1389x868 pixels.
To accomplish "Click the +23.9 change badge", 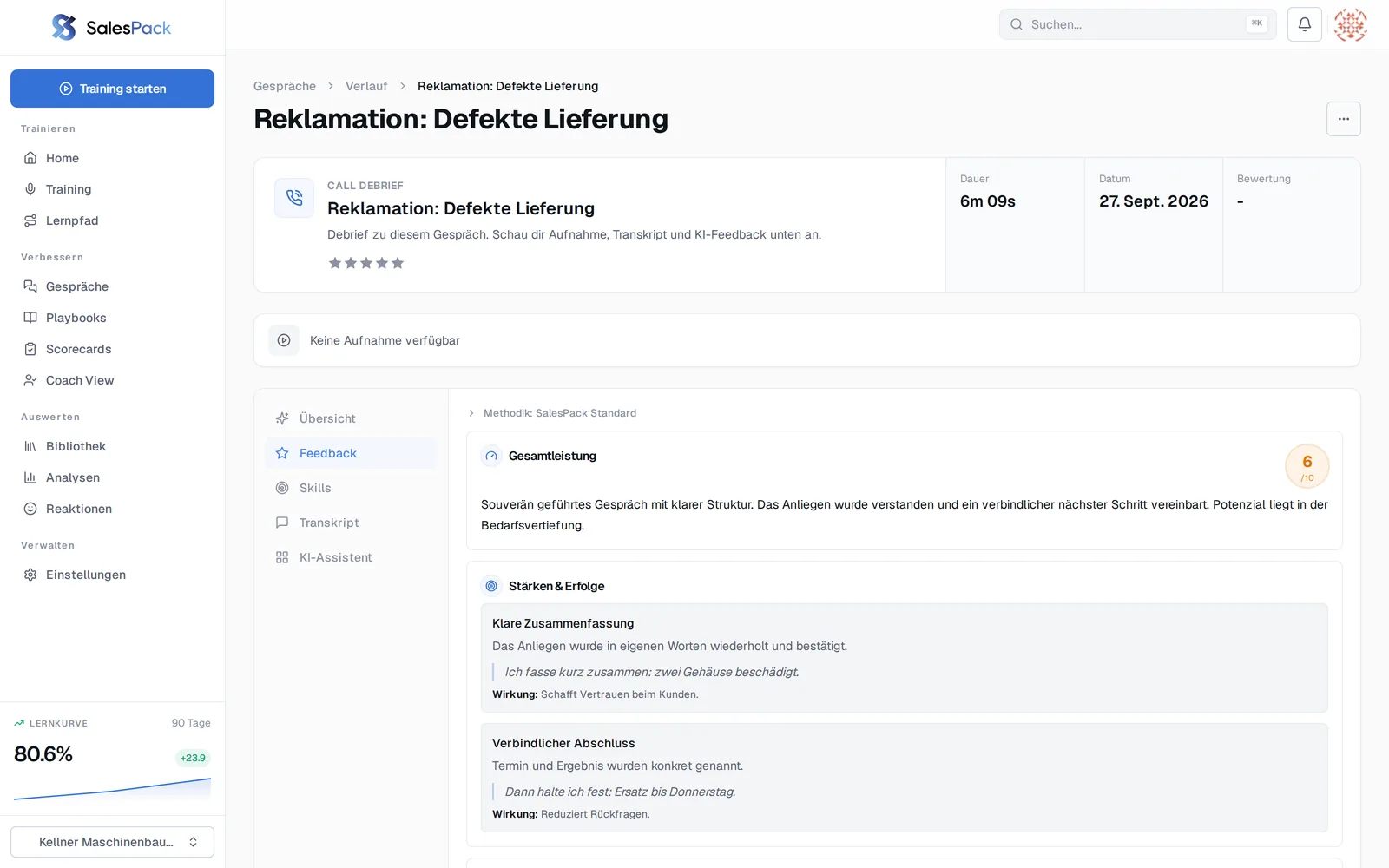I will click(193, 758).
